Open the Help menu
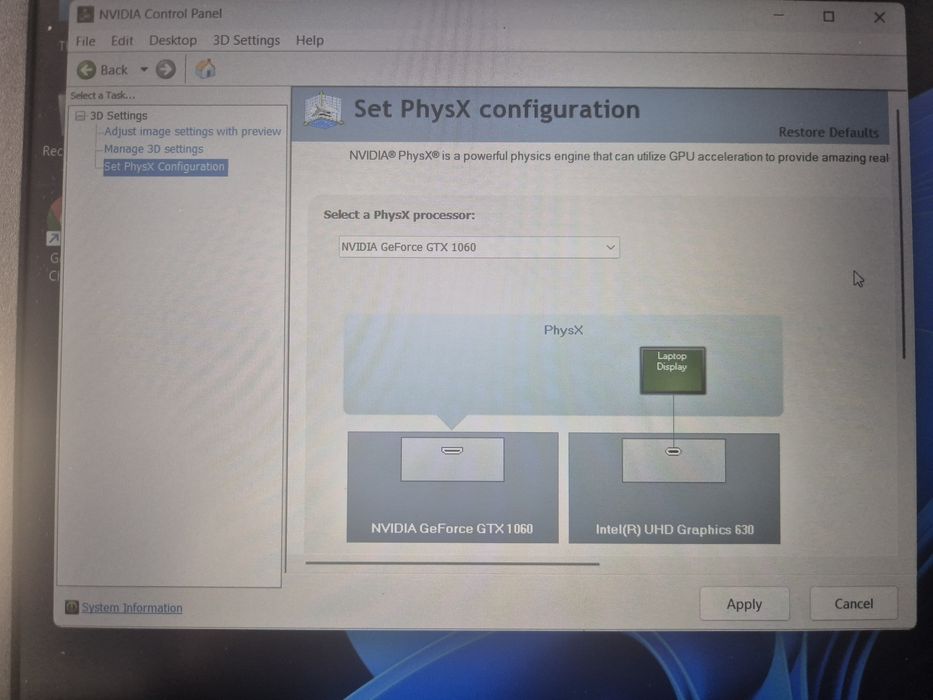Screen dimensions: 933x700 309,40
